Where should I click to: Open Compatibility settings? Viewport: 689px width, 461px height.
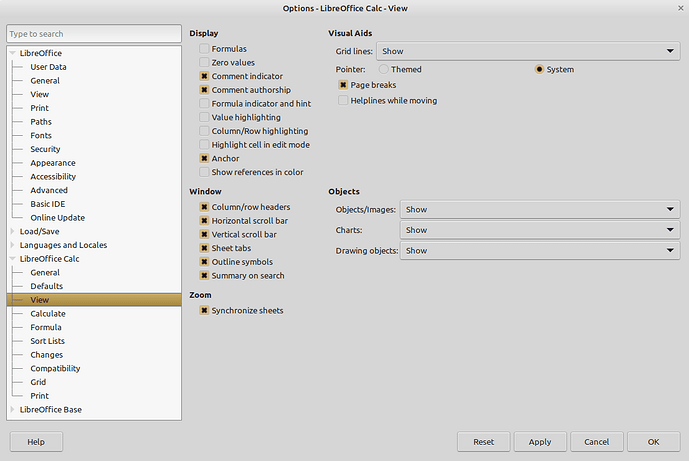coord(55,368)
